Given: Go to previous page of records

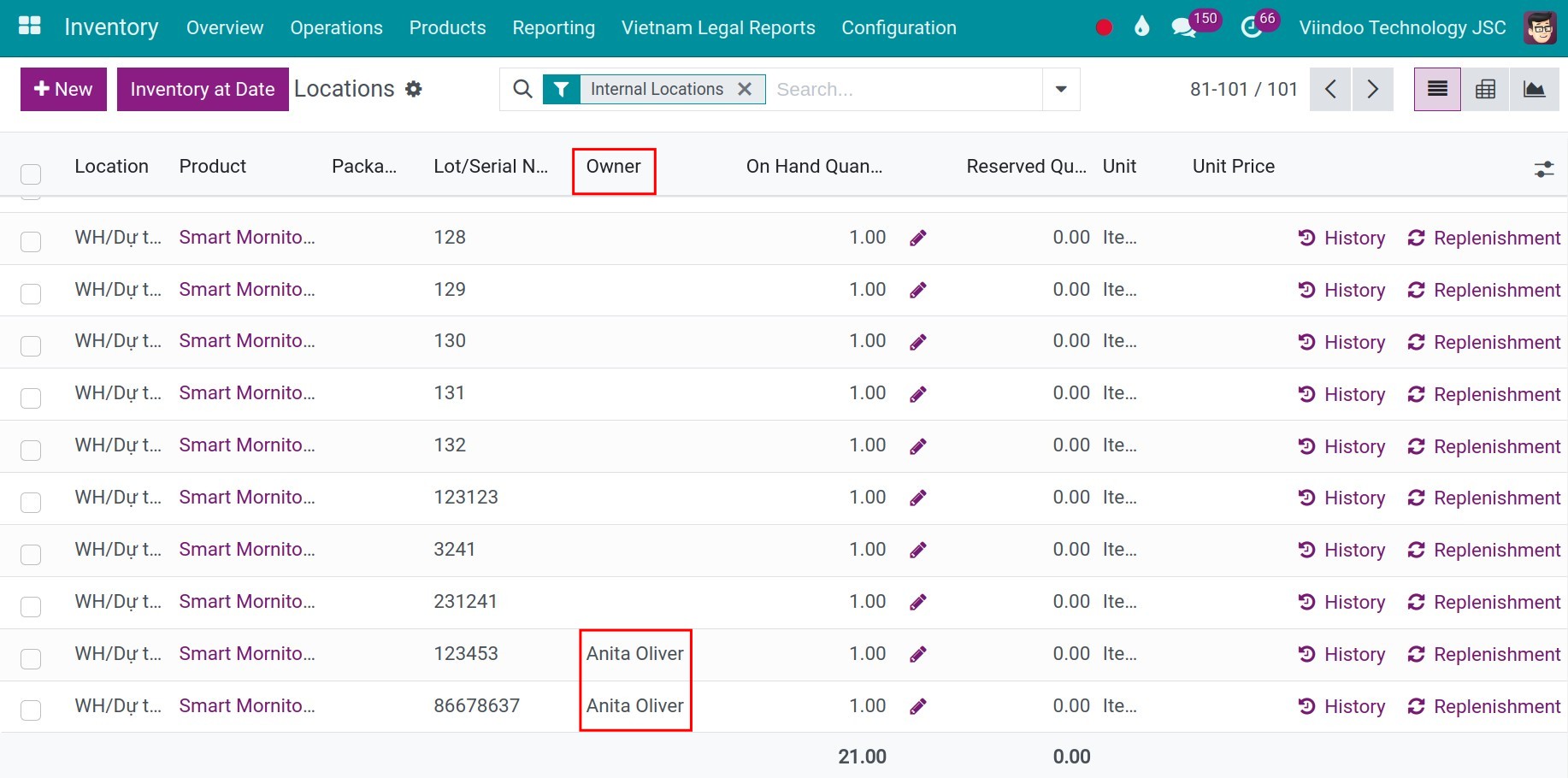Looking at the screenshot, I should click(x=1330, y=89).
